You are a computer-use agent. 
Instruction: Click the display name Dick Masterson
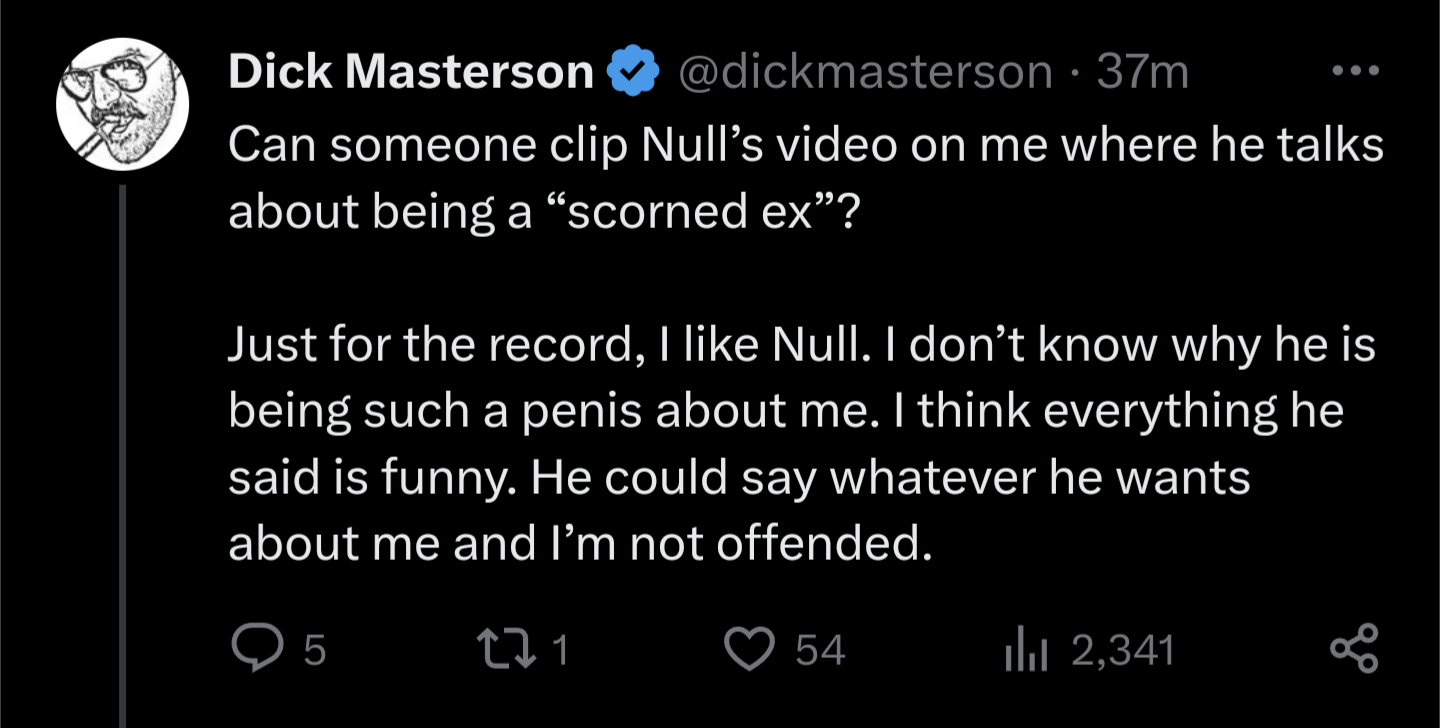click(411, 71)
